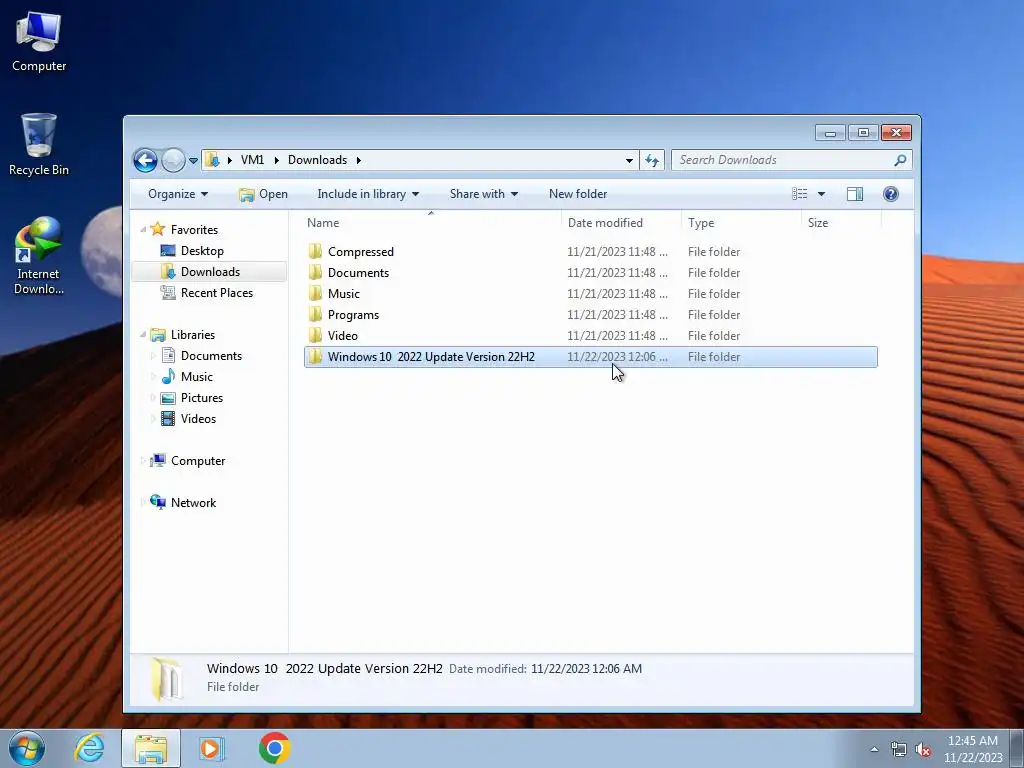Select Network in the navigation pane
Screen dimensions: 1024x768
pos(193,503)
